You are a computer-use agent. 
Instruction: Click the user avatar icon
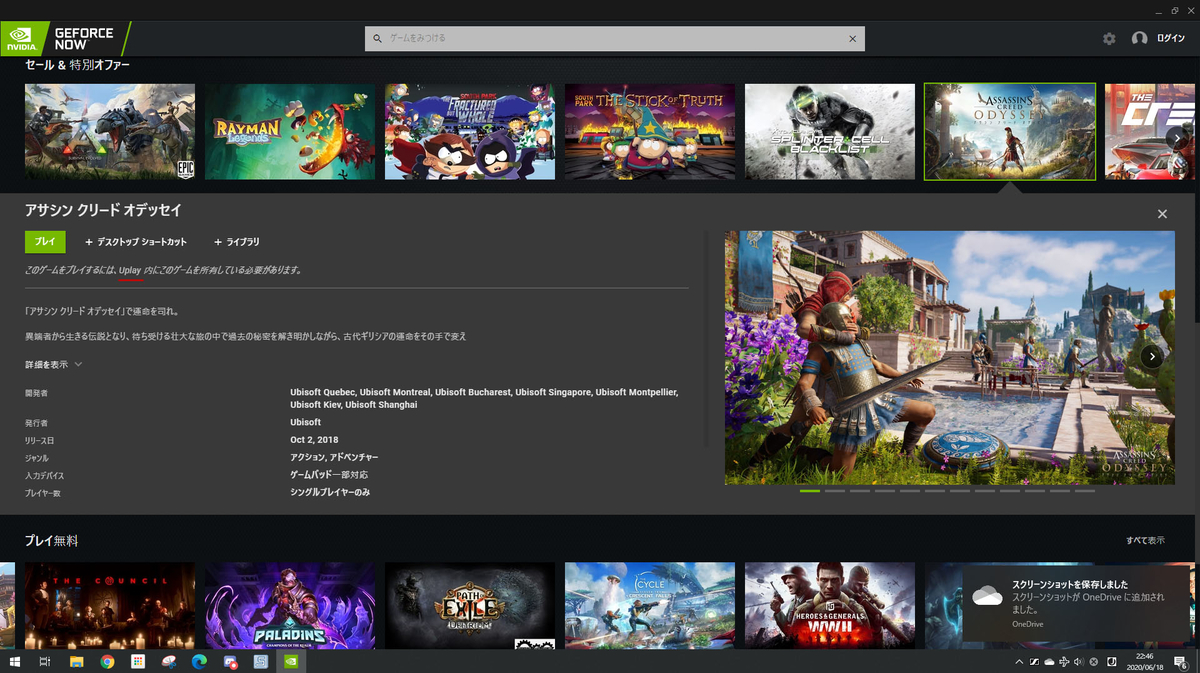[x=1139, y=38]
